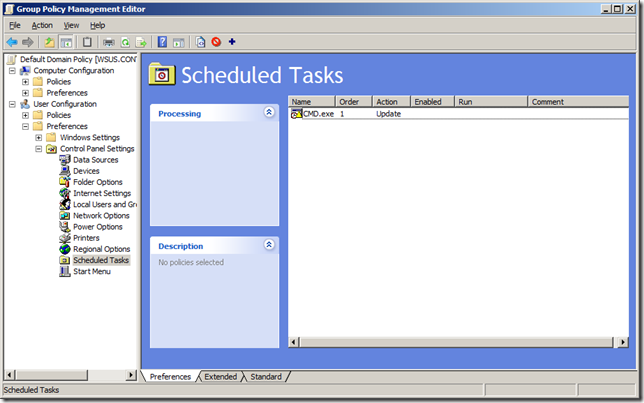644x403 pixels.
Task: Select the Scheduled Tasks tree item
Action: pyautogui.click(x=101, y=260)
